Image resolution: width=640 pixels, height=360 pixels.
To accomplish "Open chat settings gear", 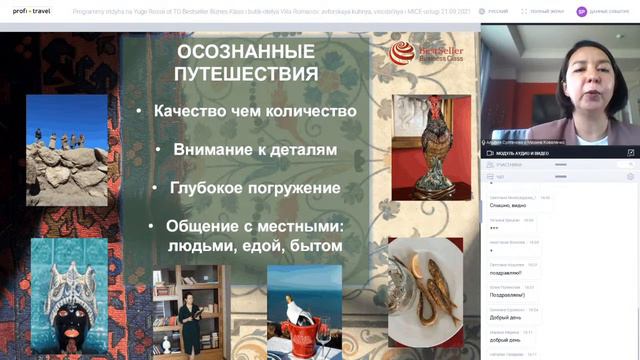I will click(x=631, y=177).
